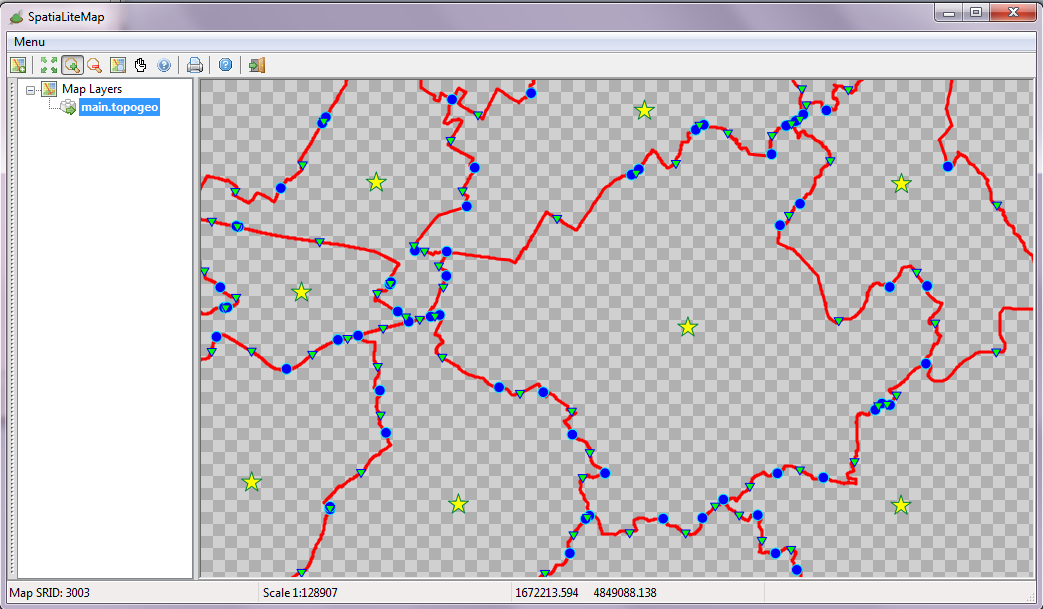Maximize the SpatiaLiteMap window
Screen dimensions: 1043x609
(976, 13)
